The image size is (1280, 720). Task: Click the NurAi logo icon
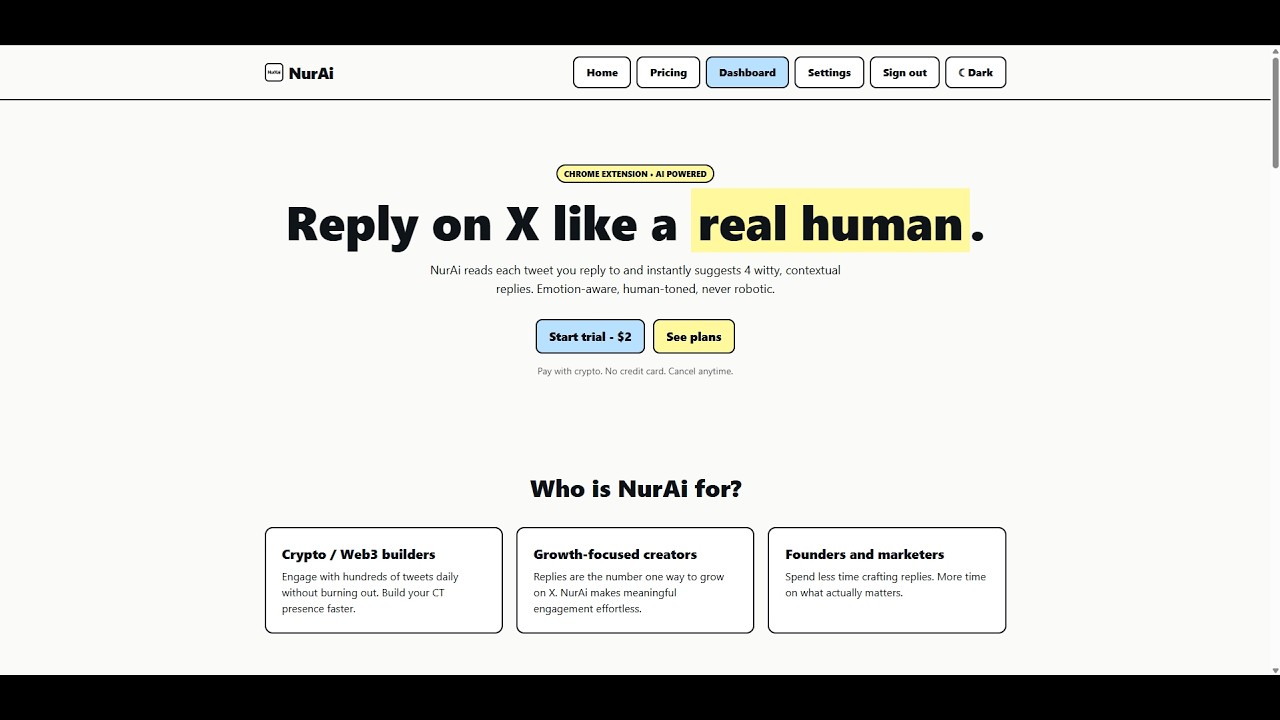[274, 72]
